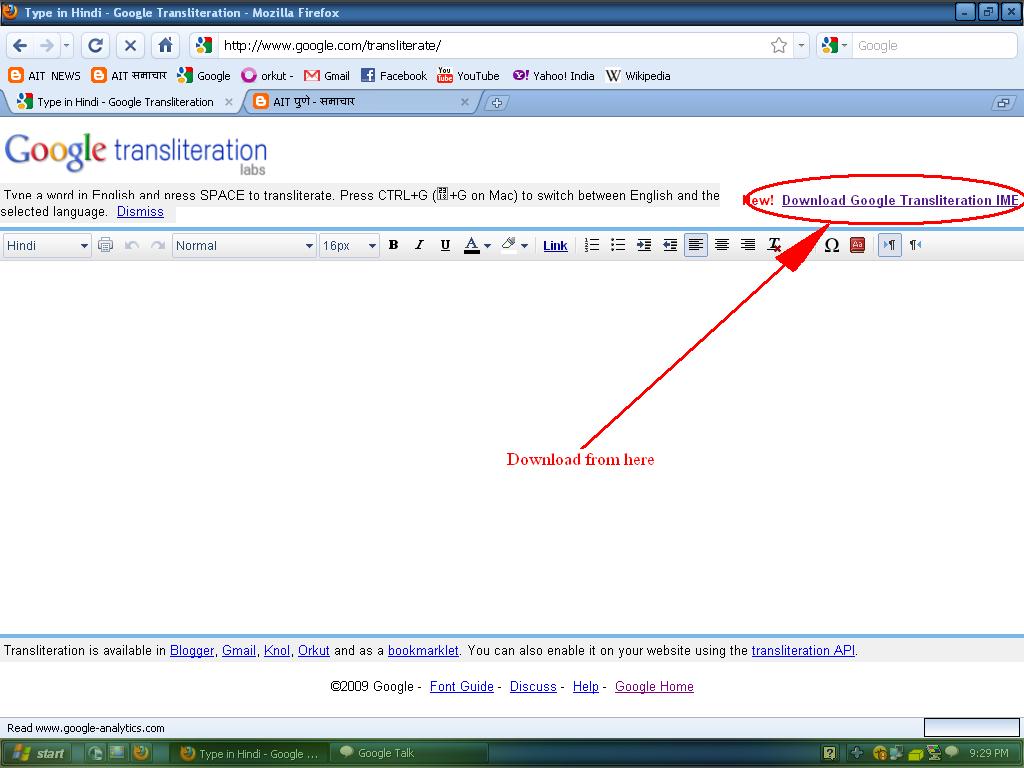Image resolution: width=1024 pixels, height=768 pixels.
Task: Open the bookmarklet link
Action: click(x=423, y=650)
